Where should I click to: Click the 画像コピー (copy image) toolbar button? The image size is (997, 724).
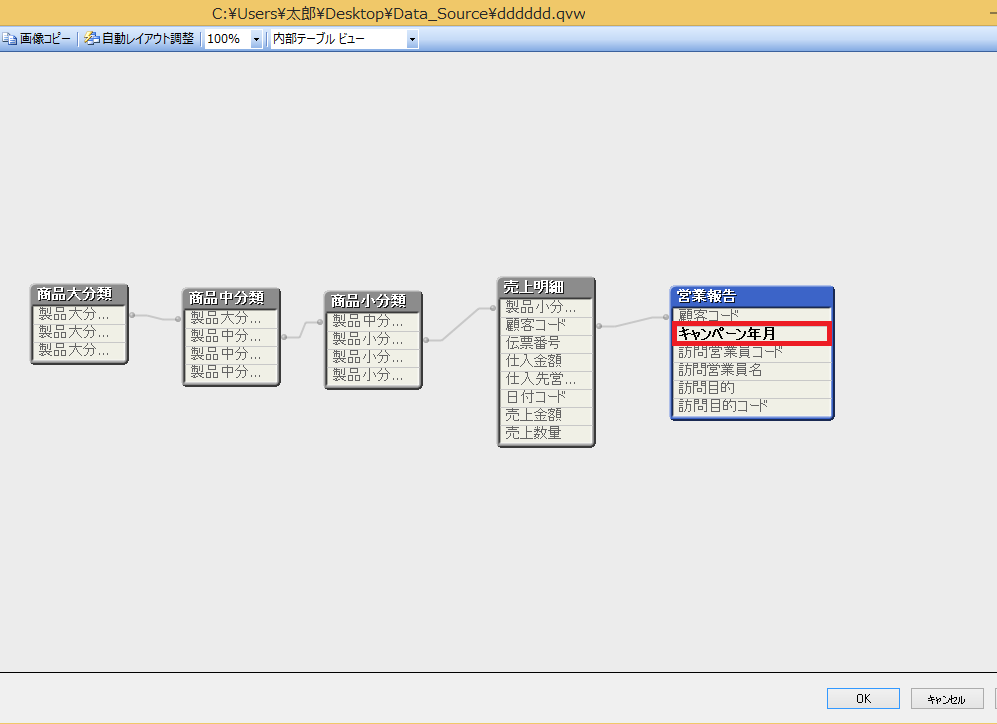36,39
